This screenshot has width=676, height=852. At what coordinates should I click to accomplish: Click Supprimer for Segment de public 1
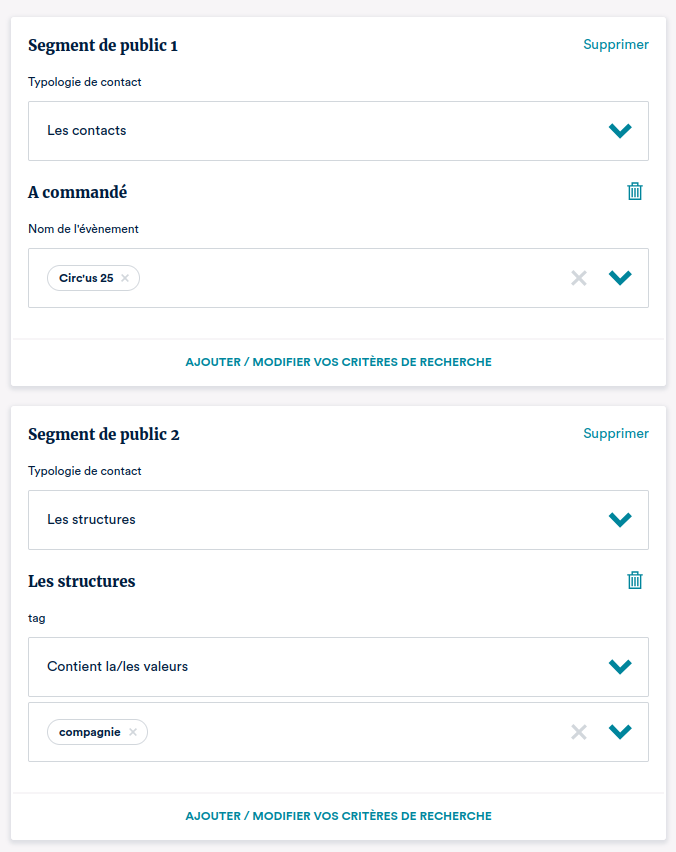616,44
